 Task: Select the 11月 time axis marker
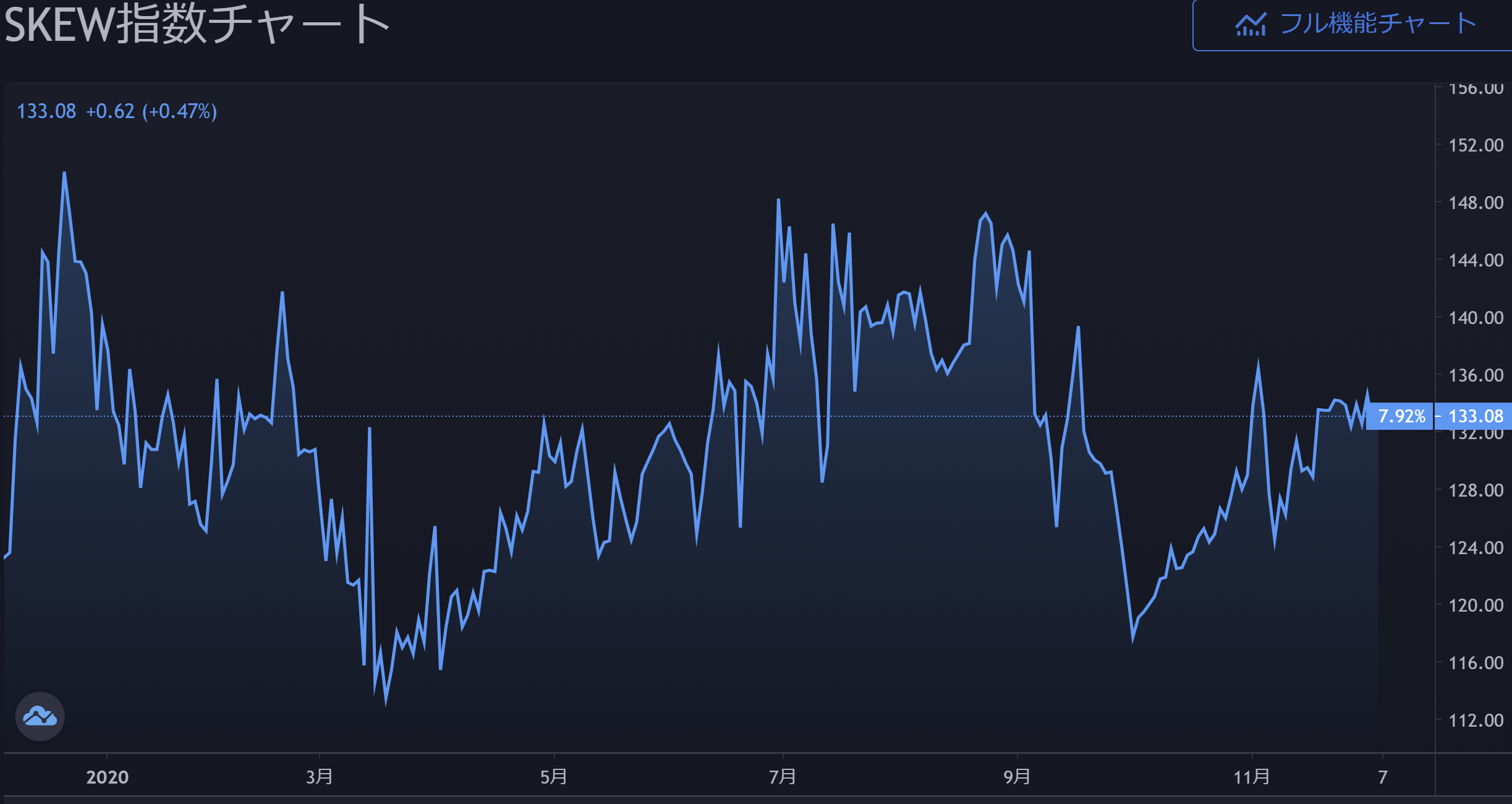1252,777
